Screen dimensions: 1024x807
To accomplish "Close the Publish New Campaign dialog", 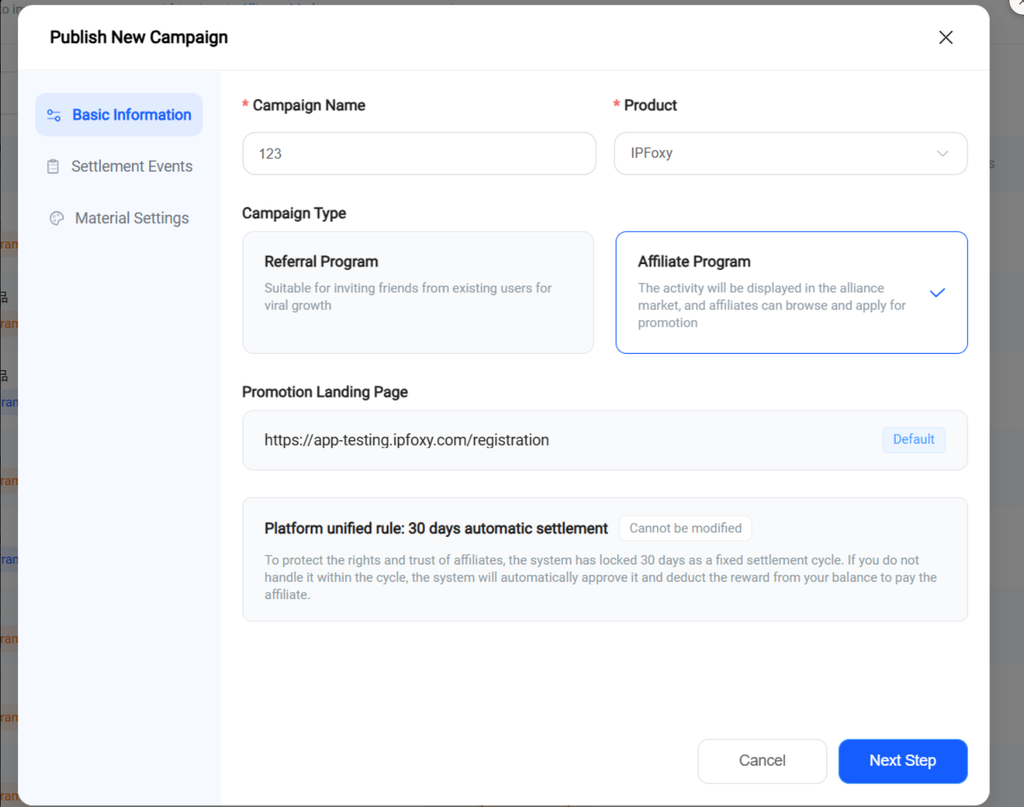I will [945, 37].
